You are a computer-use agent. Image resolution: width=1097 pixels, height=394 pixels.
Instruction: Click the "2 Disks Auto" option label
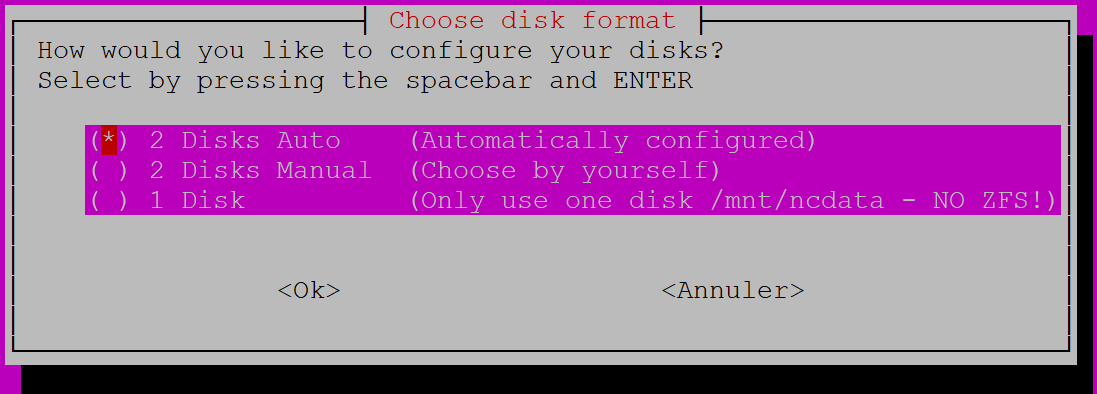[245, 141]
